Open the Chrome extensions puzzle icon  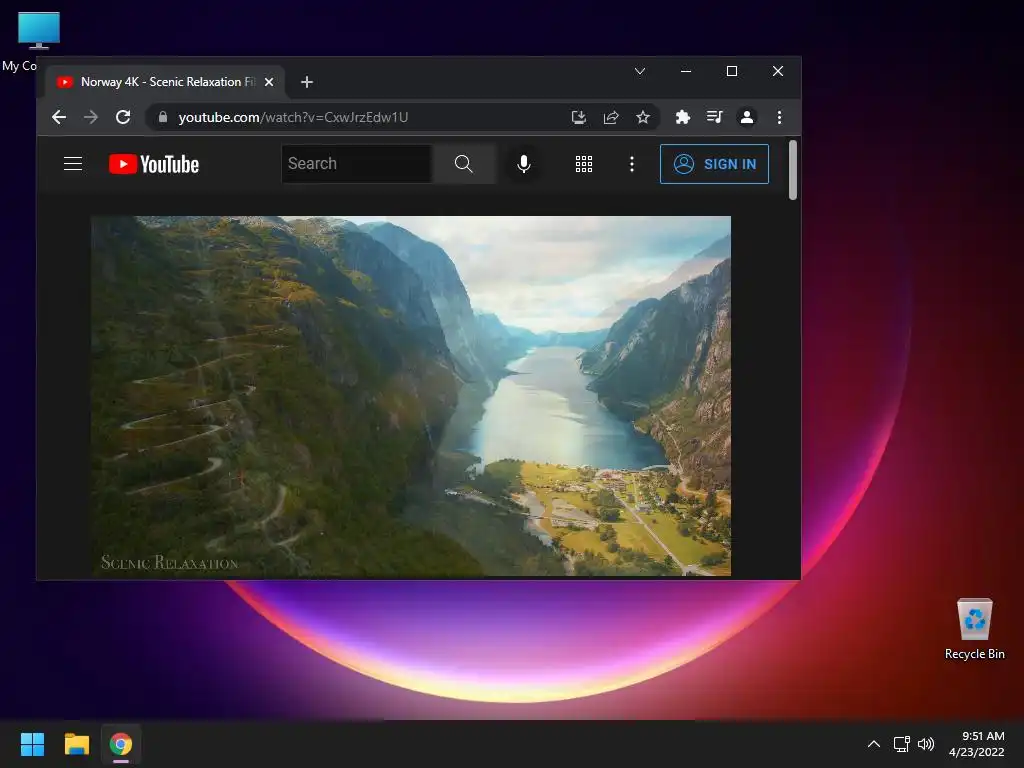coord(682,117)
